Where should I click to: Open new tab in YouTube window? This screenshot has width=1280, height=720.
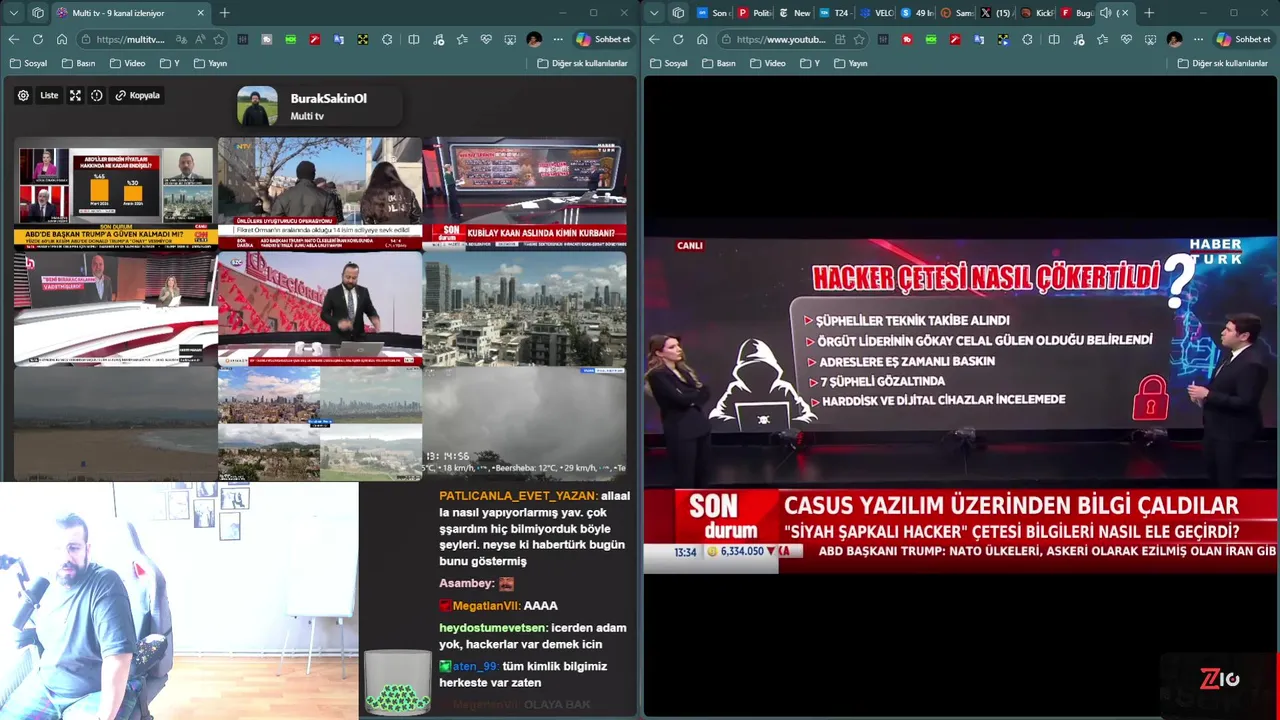tap(1148, 13)
